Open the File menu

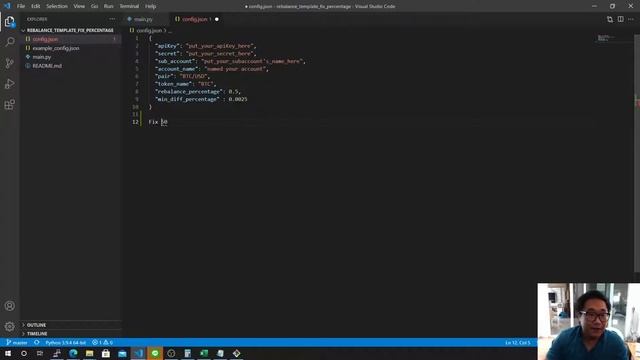[x=21, y=6]
